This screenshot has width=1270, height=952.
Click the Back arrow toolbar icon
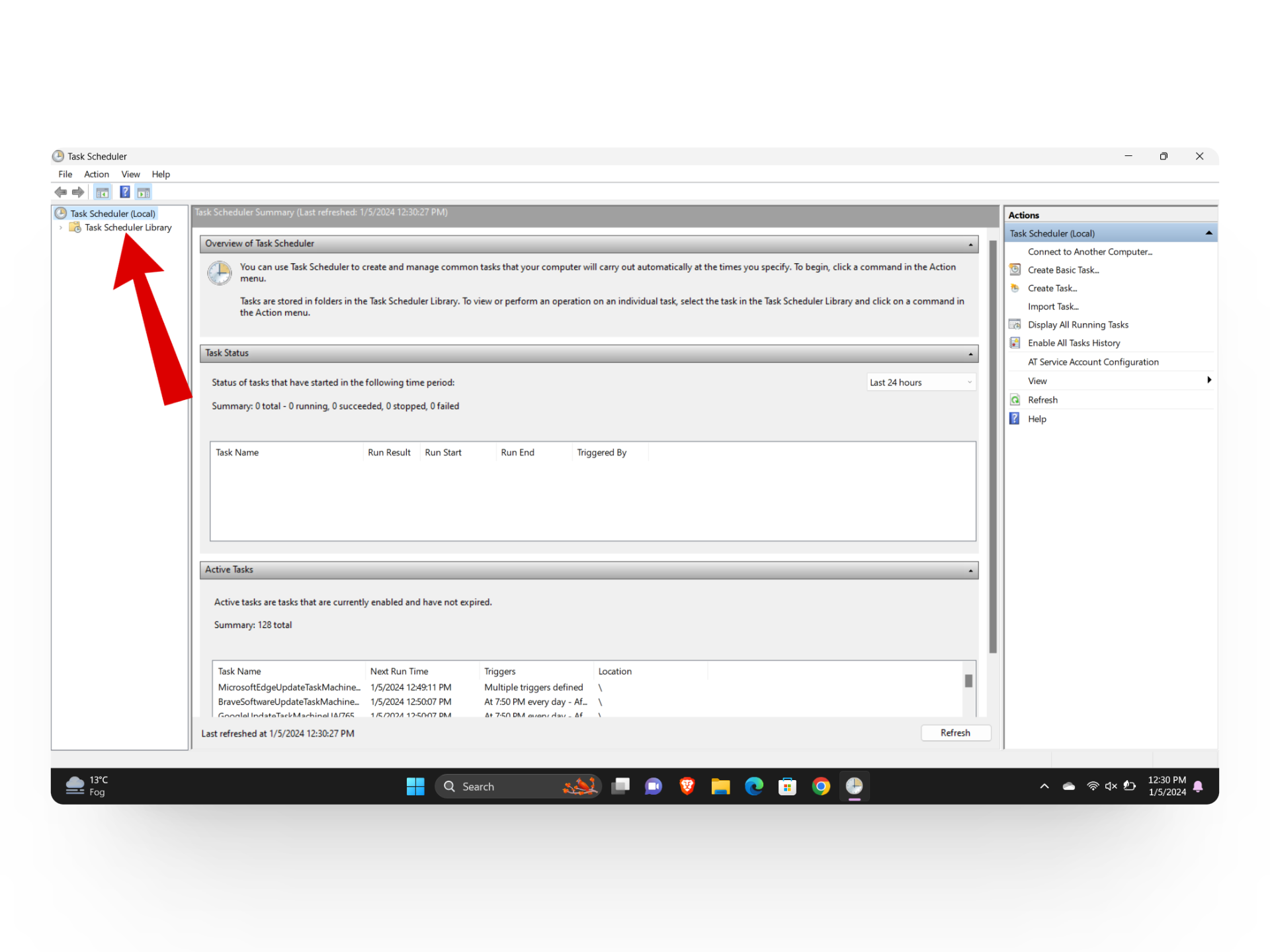tap(61, 192)
